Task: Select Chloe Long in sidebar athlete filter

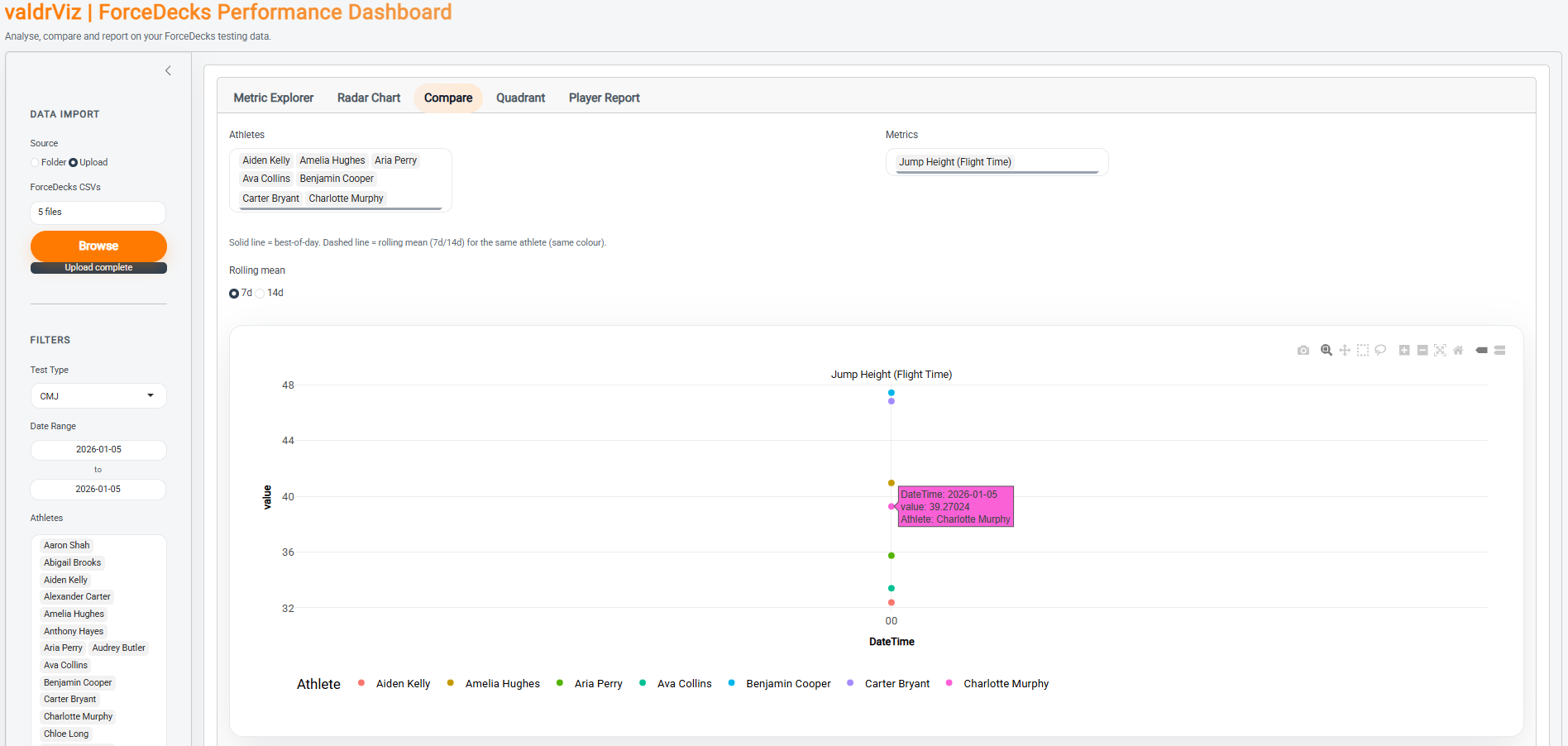Action: point(66,734)
